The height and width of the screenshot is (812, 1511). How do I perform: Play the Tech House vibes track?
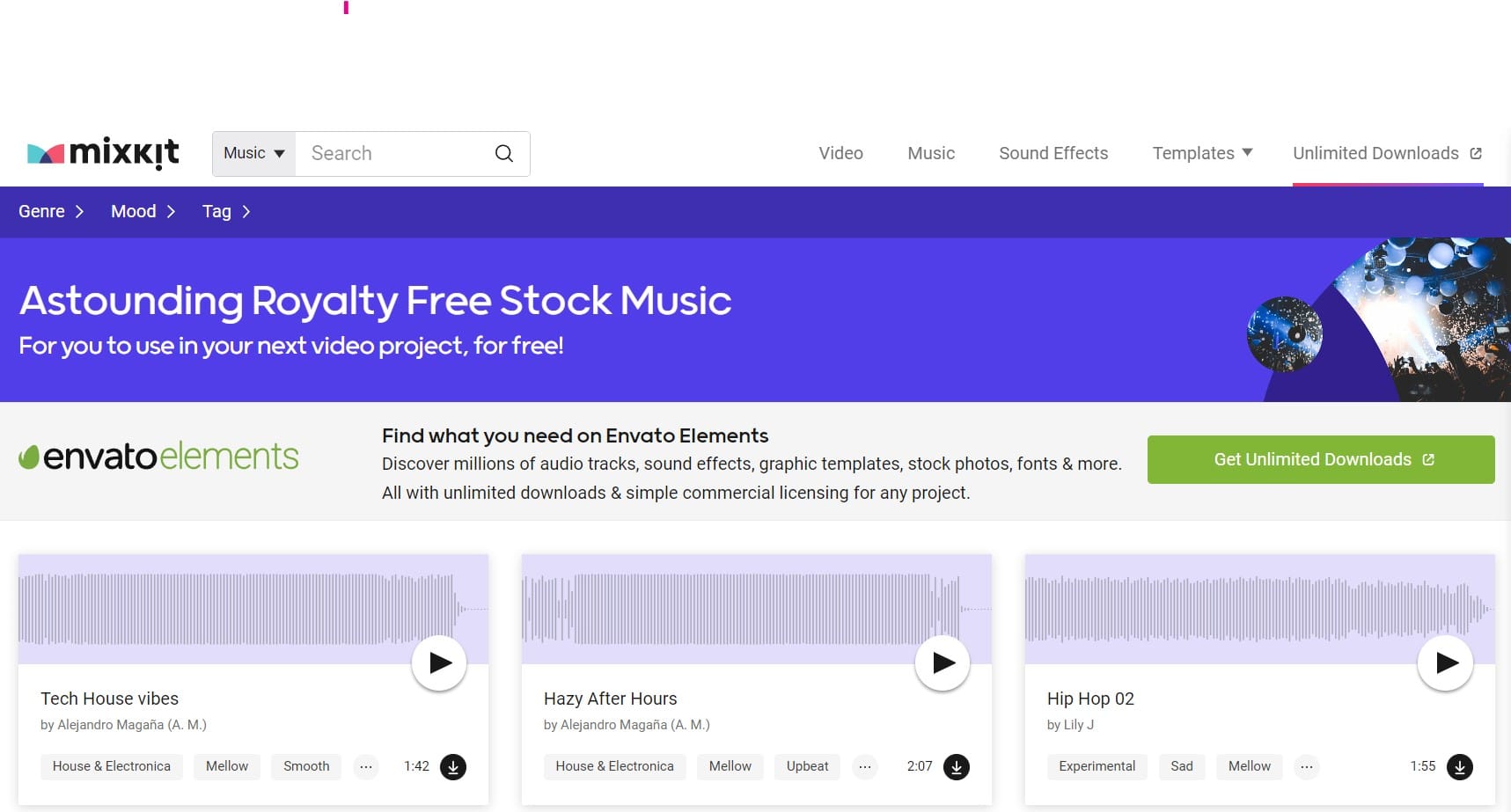tap(439, 662)
